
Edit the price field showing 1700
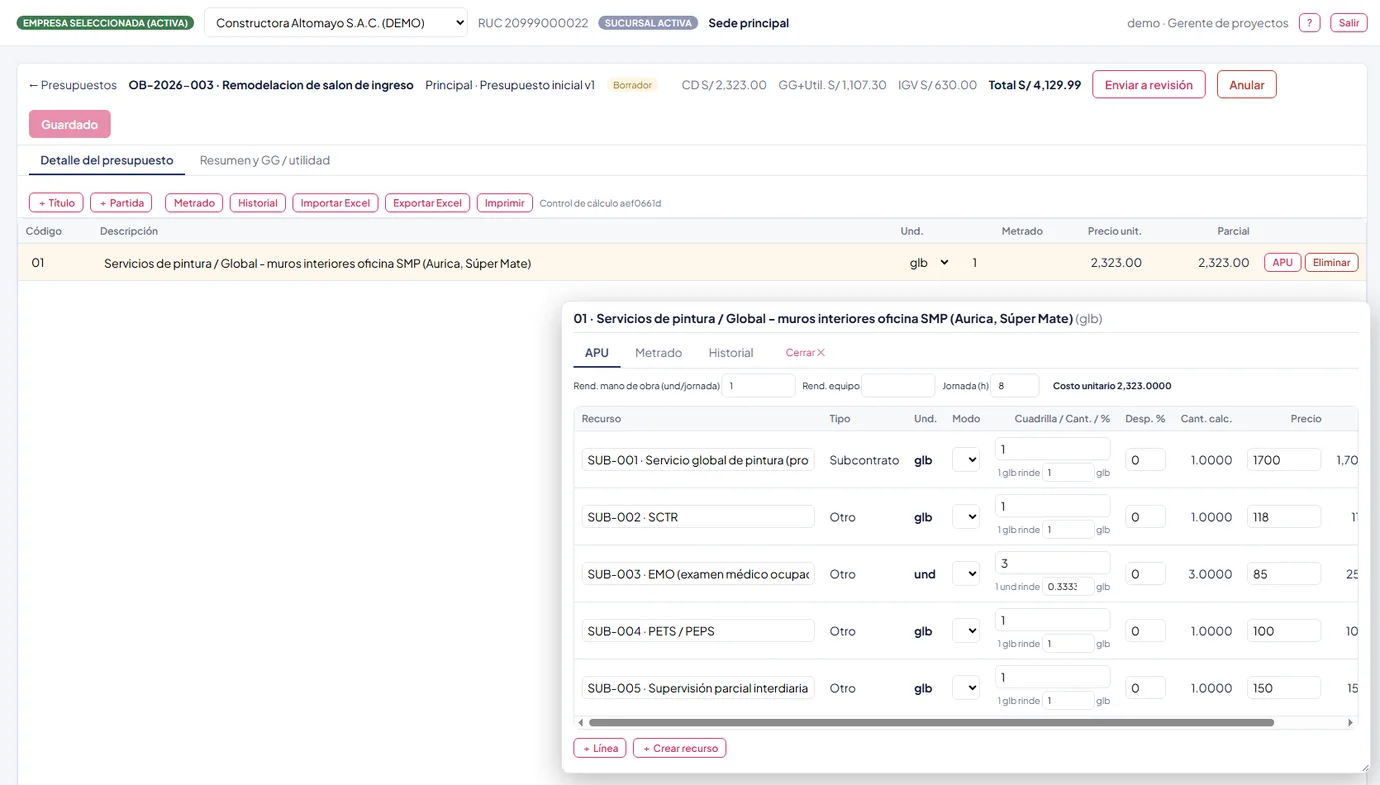[x=1284, y=460]
